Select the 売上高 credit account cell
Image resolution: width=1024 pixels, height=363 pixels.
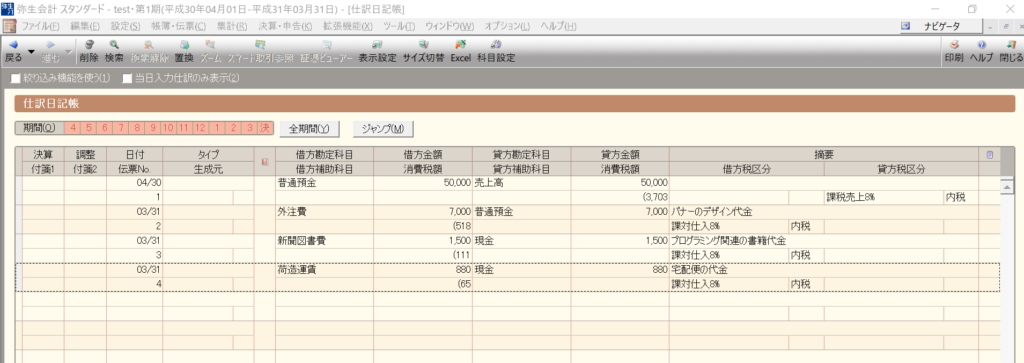pyautogui.click(x=521, y=183)
